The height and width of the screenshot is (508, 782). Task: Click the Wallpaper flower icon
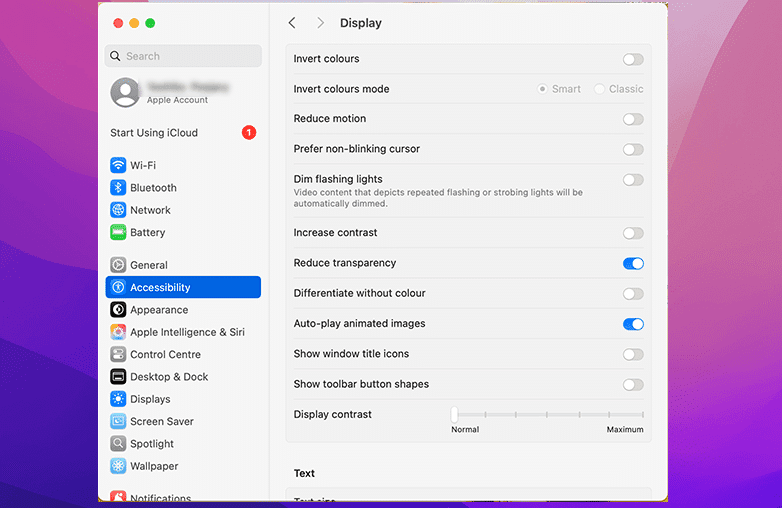click(x=118, y=466)
